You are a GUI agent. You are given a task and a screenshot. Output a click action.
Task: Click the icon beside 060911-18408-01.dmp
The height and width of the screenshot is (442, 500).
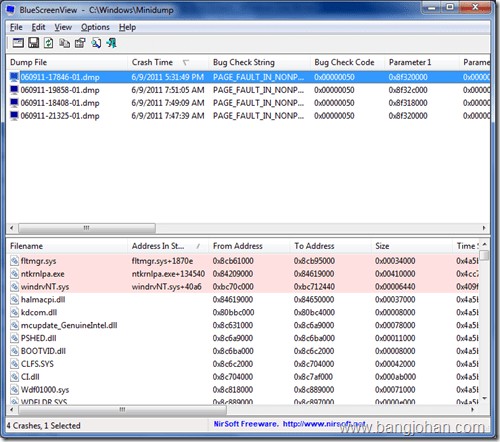[14, 103]
